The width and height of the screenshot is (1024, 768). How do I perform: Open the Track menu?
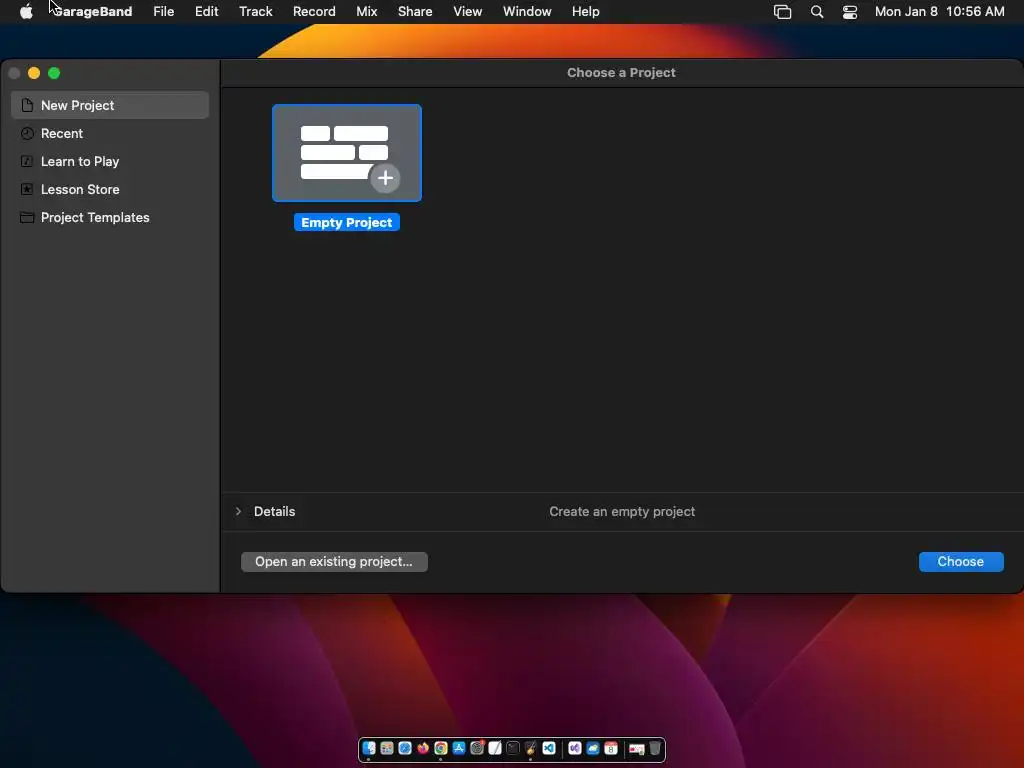(x=255, y=11)
